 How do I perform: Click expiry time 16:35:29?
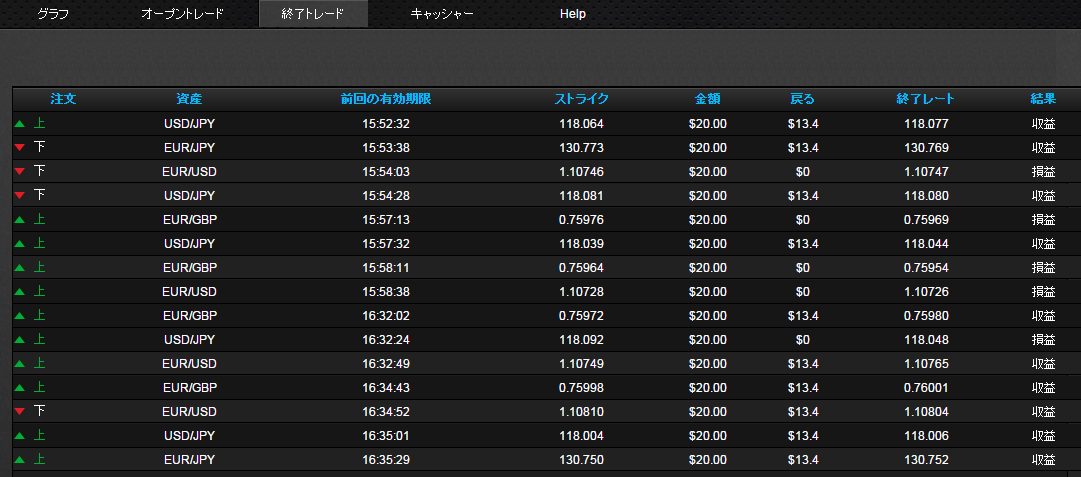(x=386, y=460)
